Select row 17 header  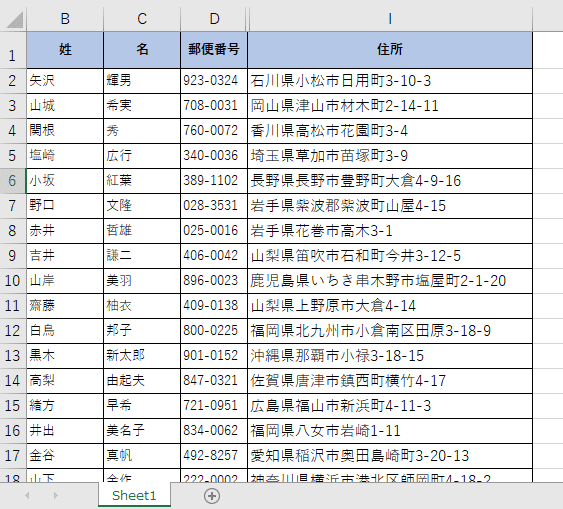point(13,456)
